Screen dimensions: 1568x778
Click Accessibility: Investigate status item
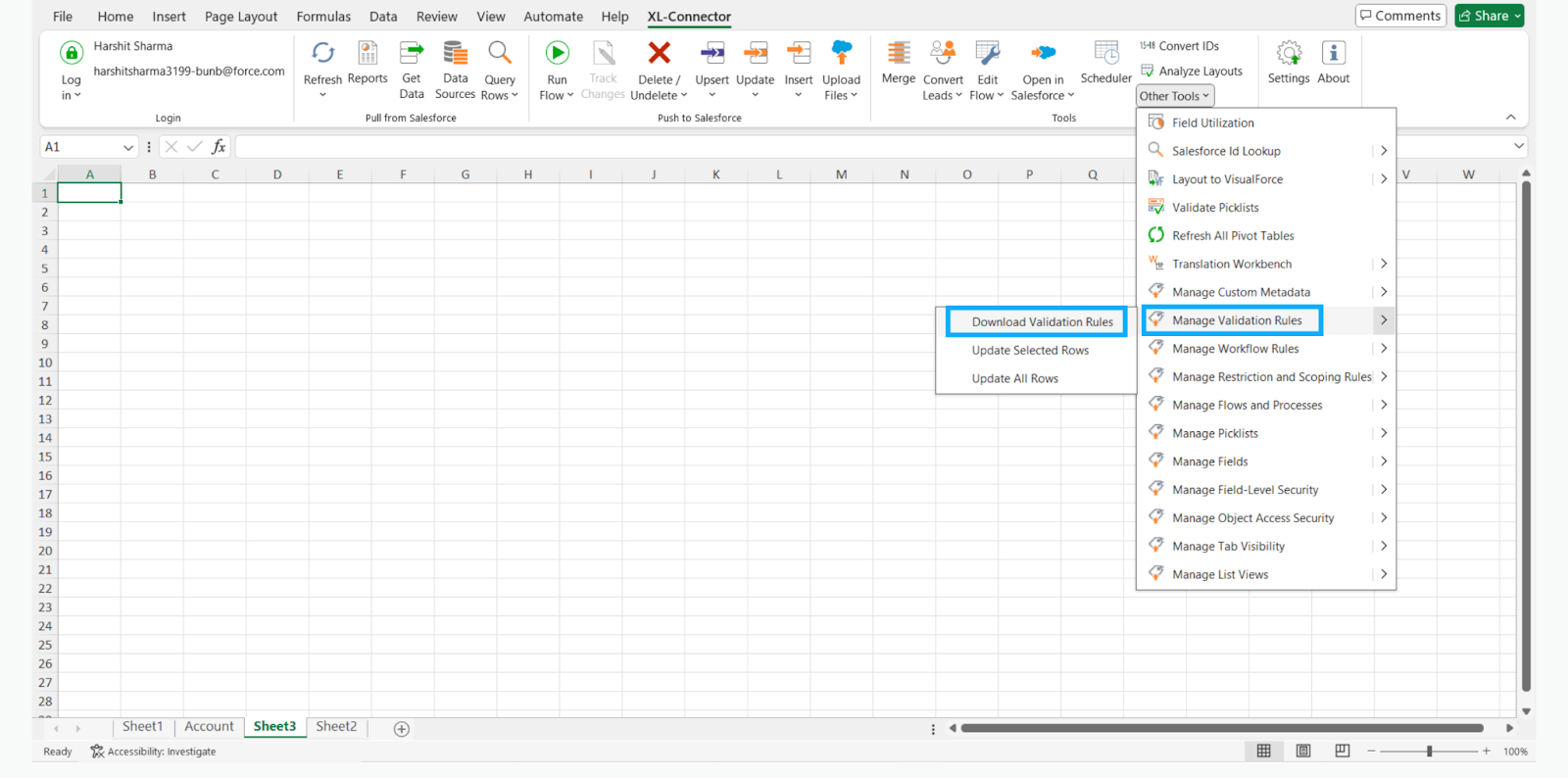pos(154,752)
